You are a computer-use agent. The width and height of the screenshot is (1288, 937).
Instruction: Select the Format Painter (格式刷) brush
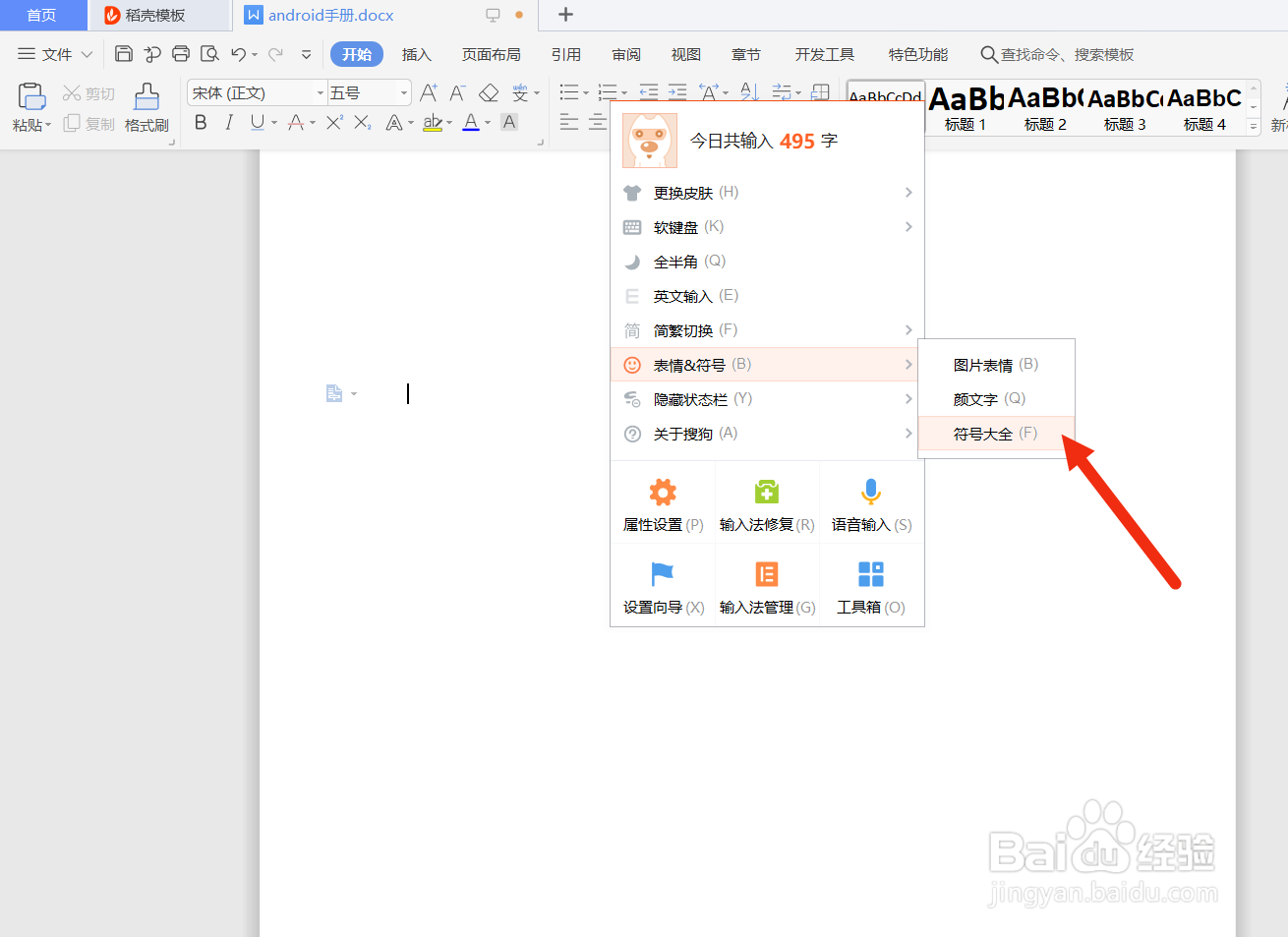pos(146,108)
